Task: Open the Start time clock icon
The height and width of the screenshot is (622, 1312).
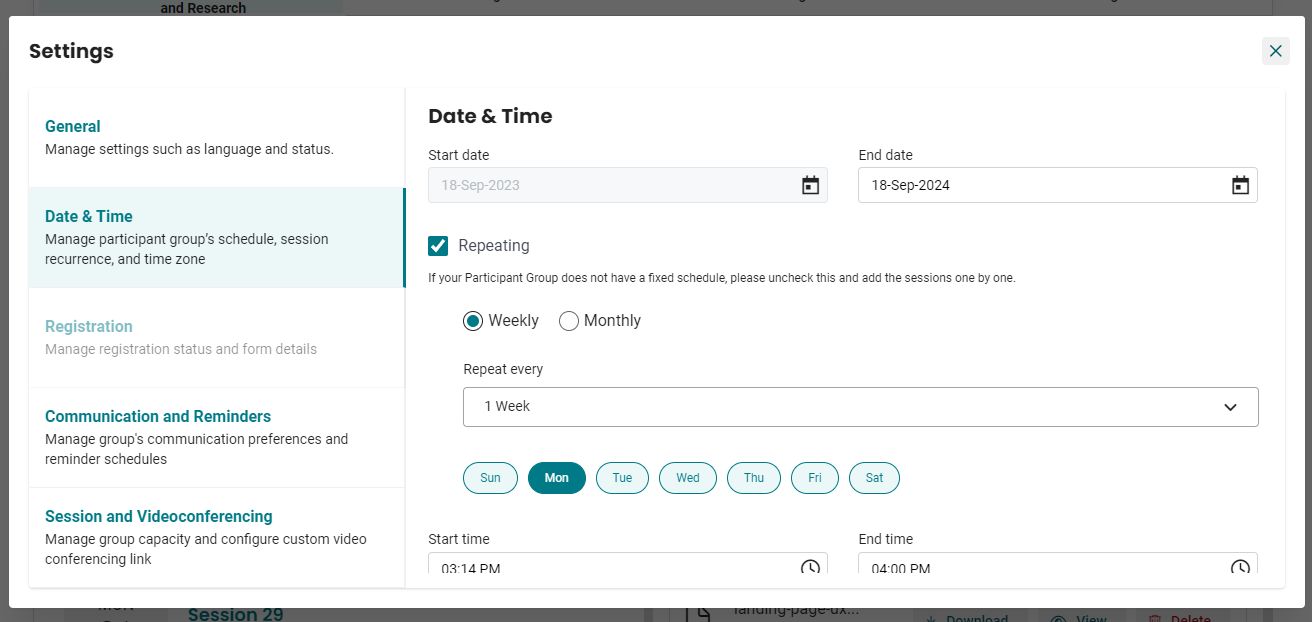Action: pos(810,566)
